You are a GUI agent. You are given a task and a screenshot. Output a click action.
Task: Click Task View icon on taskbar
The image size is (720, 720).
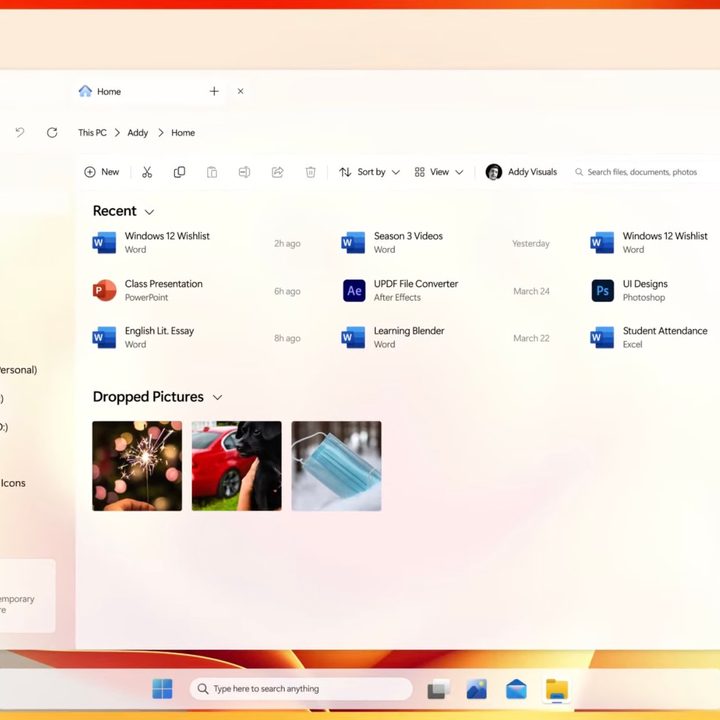click(x=438, y=689)
